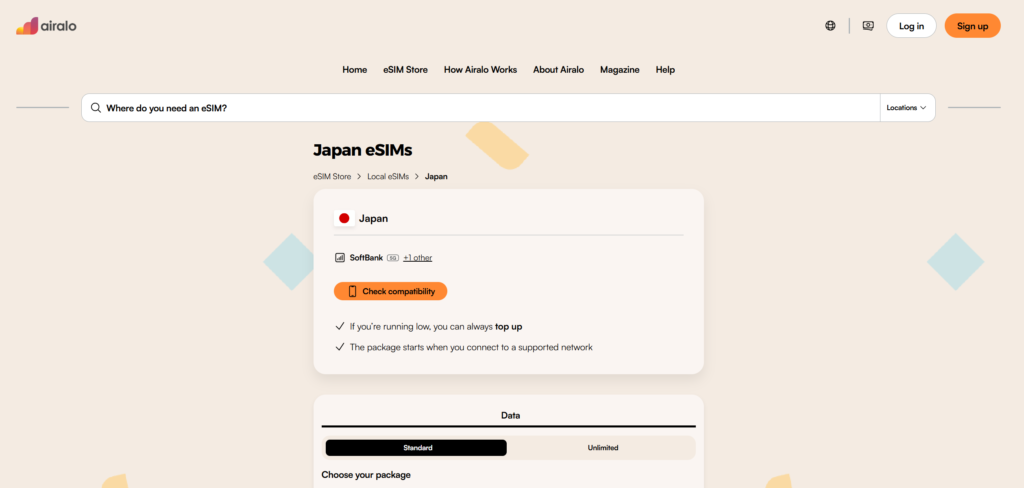The image size is (1024, 488).
Task: Click the Japan flag icon
Action: pos(344,218)
